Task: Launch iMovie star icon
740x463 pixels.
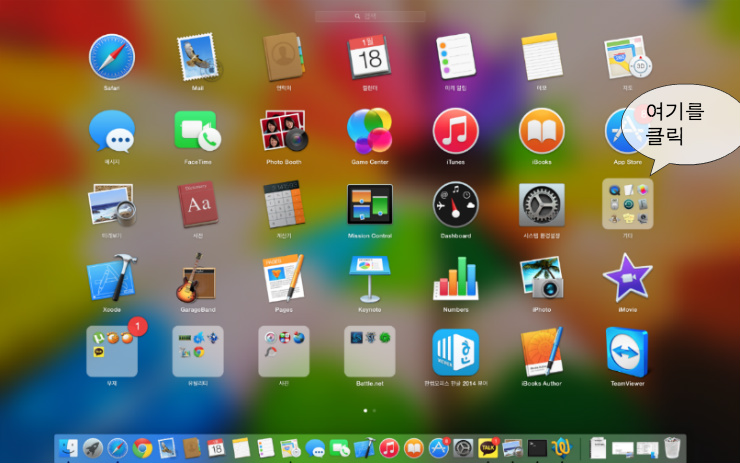Action: (x=627, y=276)
